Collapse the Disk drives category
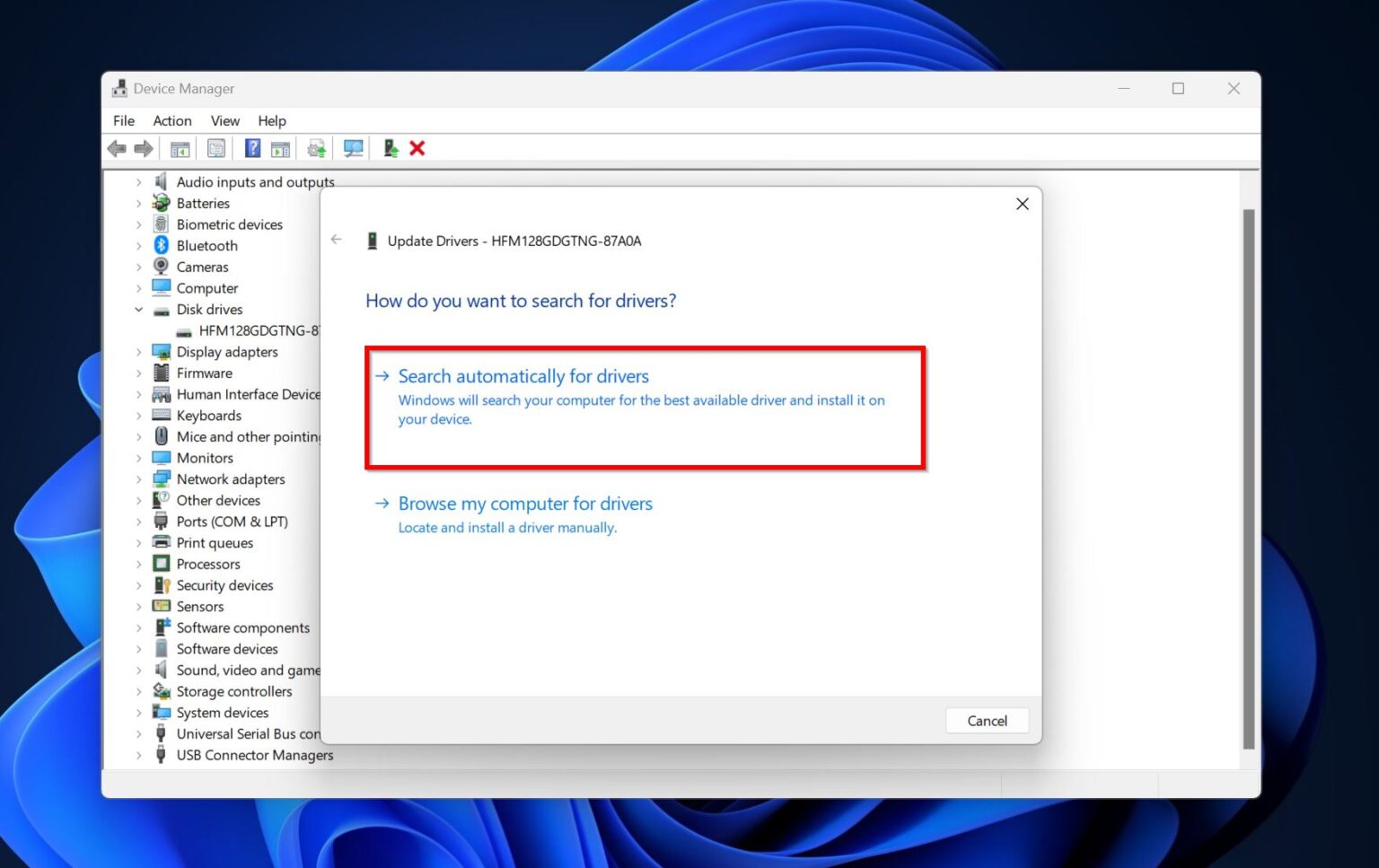1379x868 pixels. 139,309
